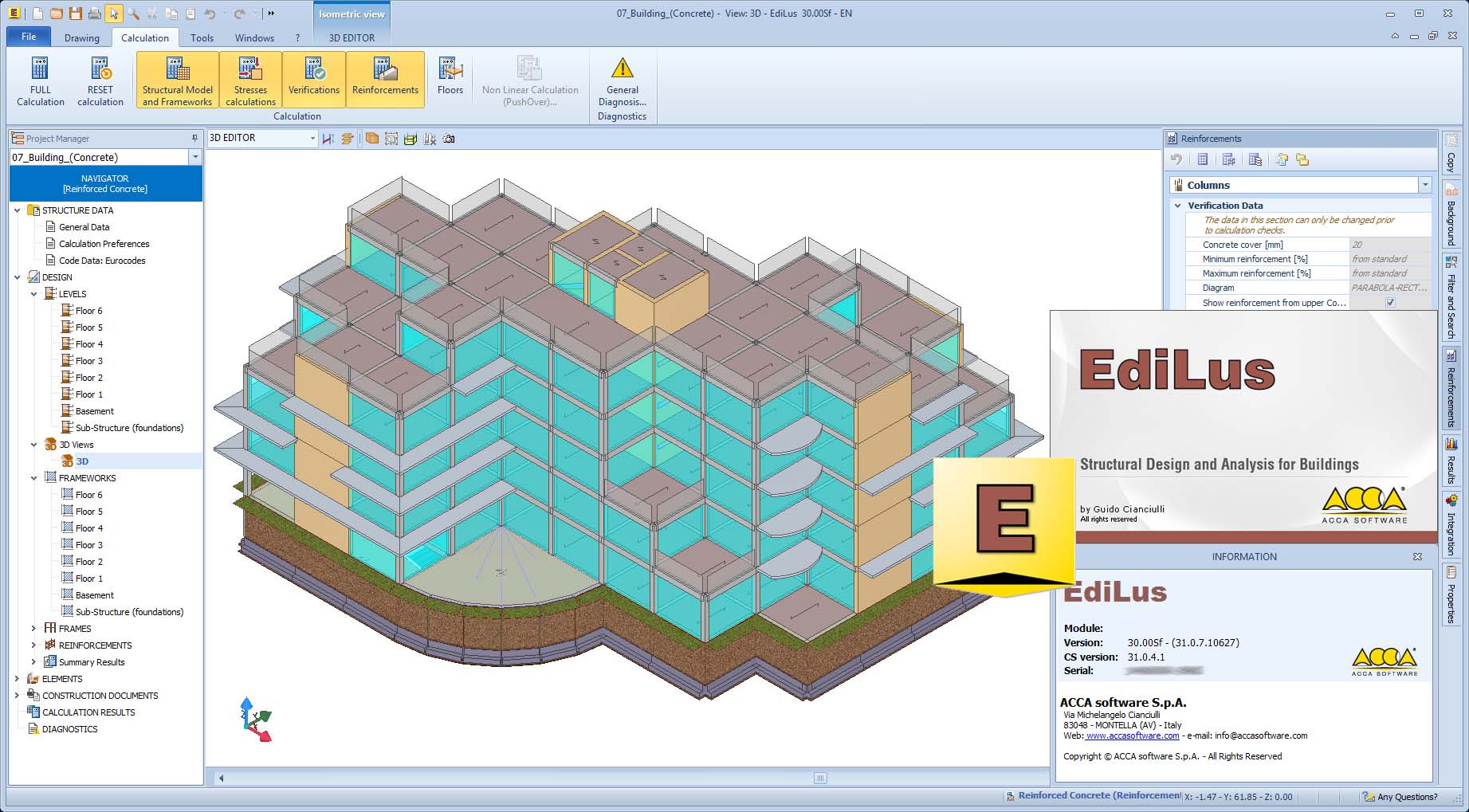Click the Floors ribbon icon
The width and height of the screenshot is (1469, 812).
click(450, 78)
